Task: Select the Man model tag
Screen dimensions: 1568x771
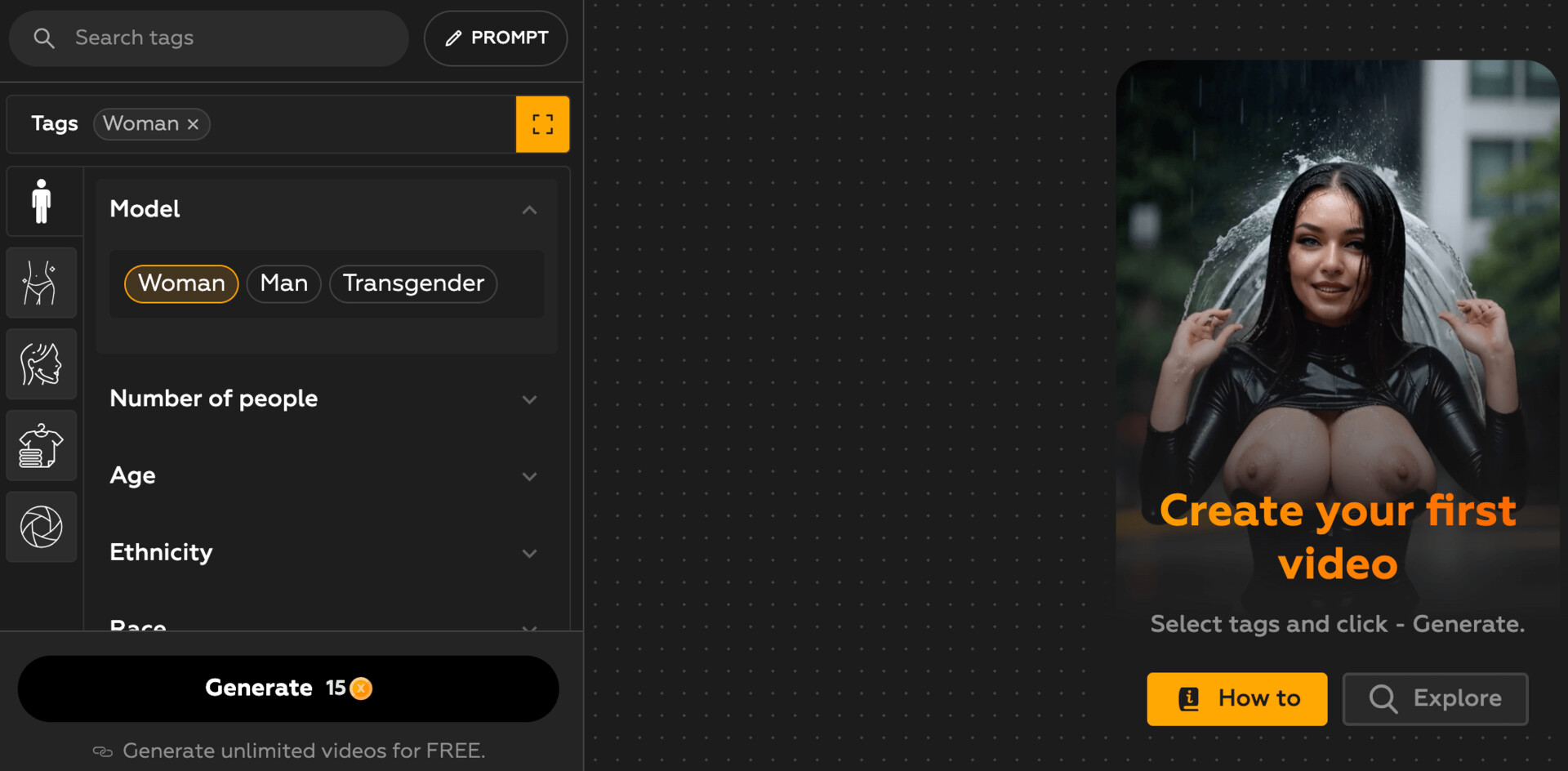Action: (x=284, y=283)
